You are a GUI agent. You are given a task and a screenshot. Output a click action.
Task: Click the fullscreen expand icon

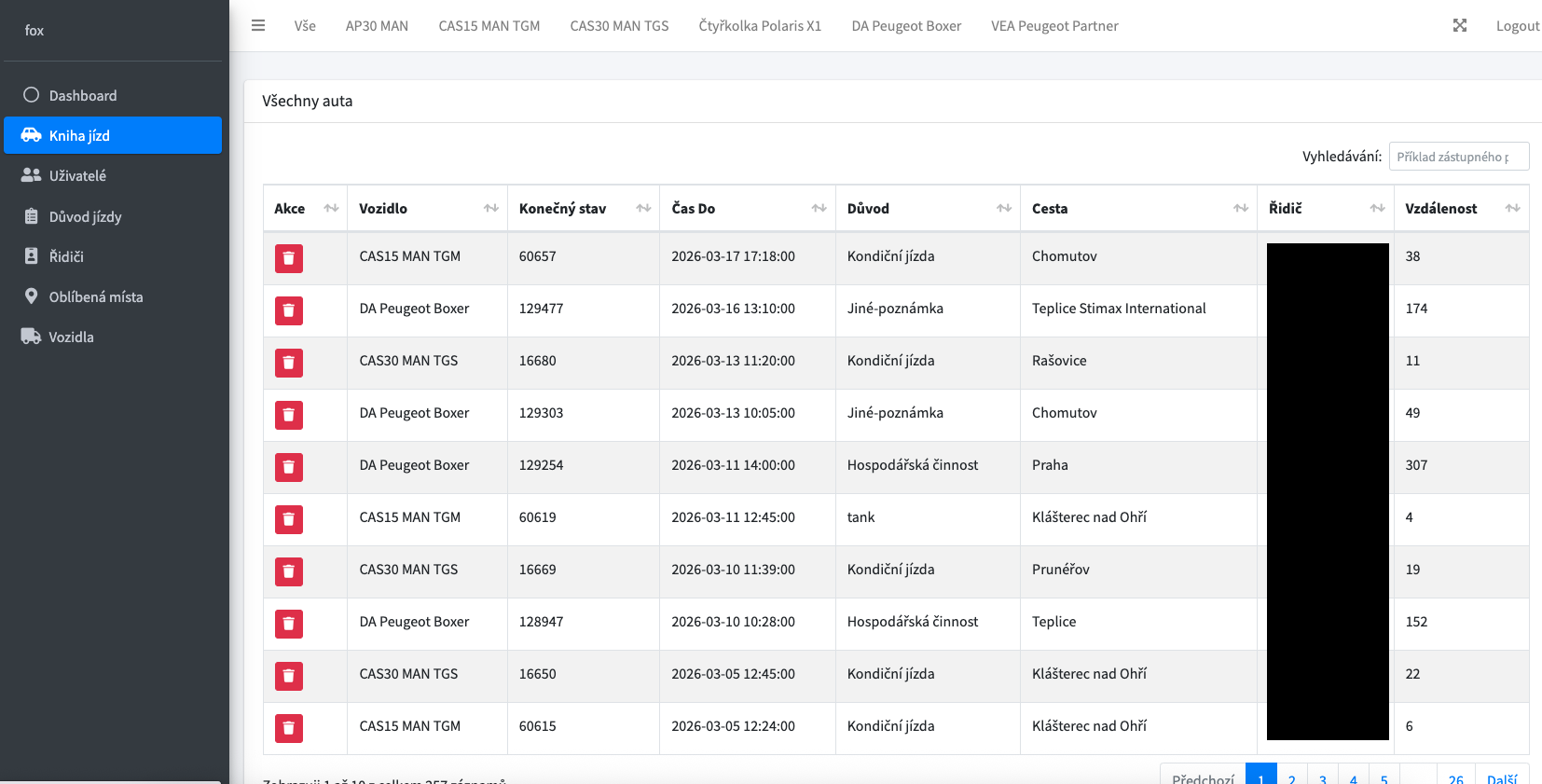[1460, 26]
